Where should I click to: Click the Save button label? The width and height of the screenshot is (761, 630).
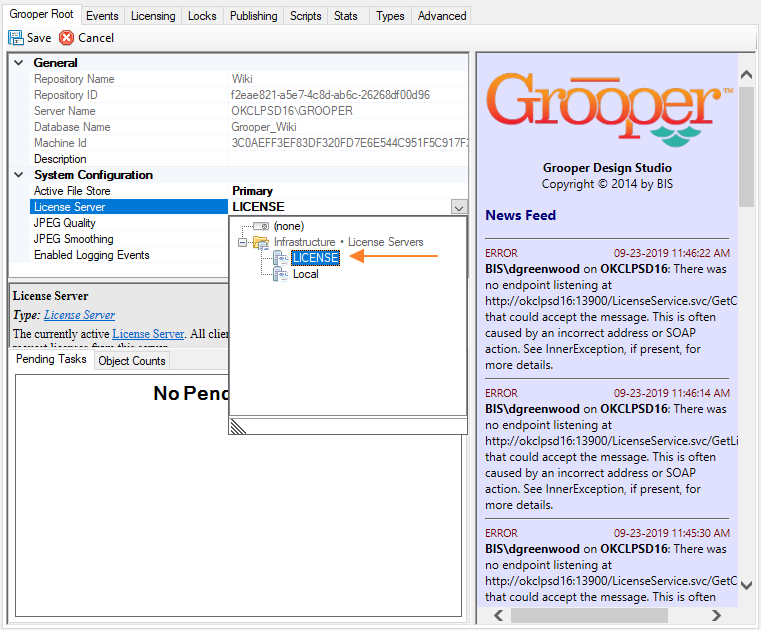(39, 38)
